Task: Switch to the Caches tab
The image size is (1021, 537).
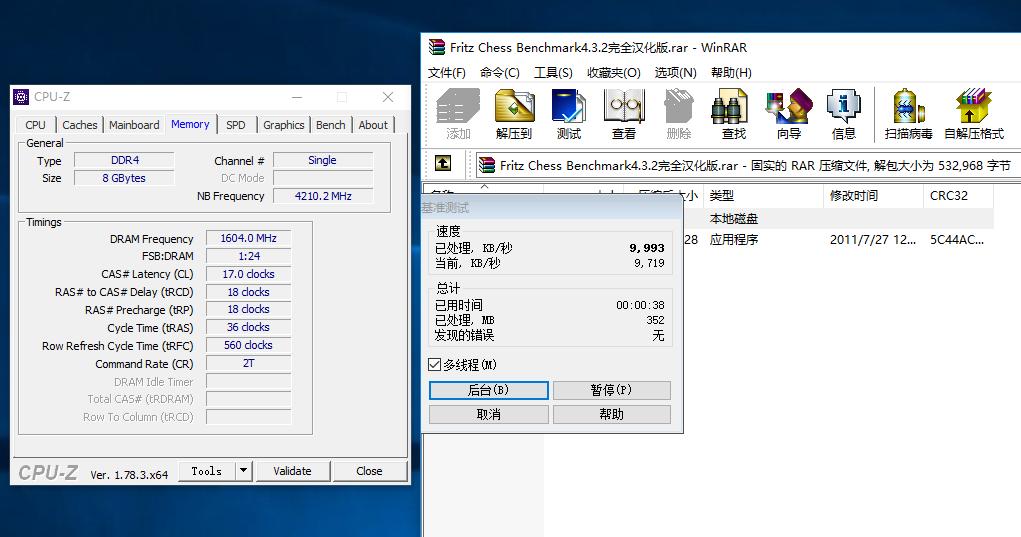Action: pyautogui.click(x=79, y=125)
